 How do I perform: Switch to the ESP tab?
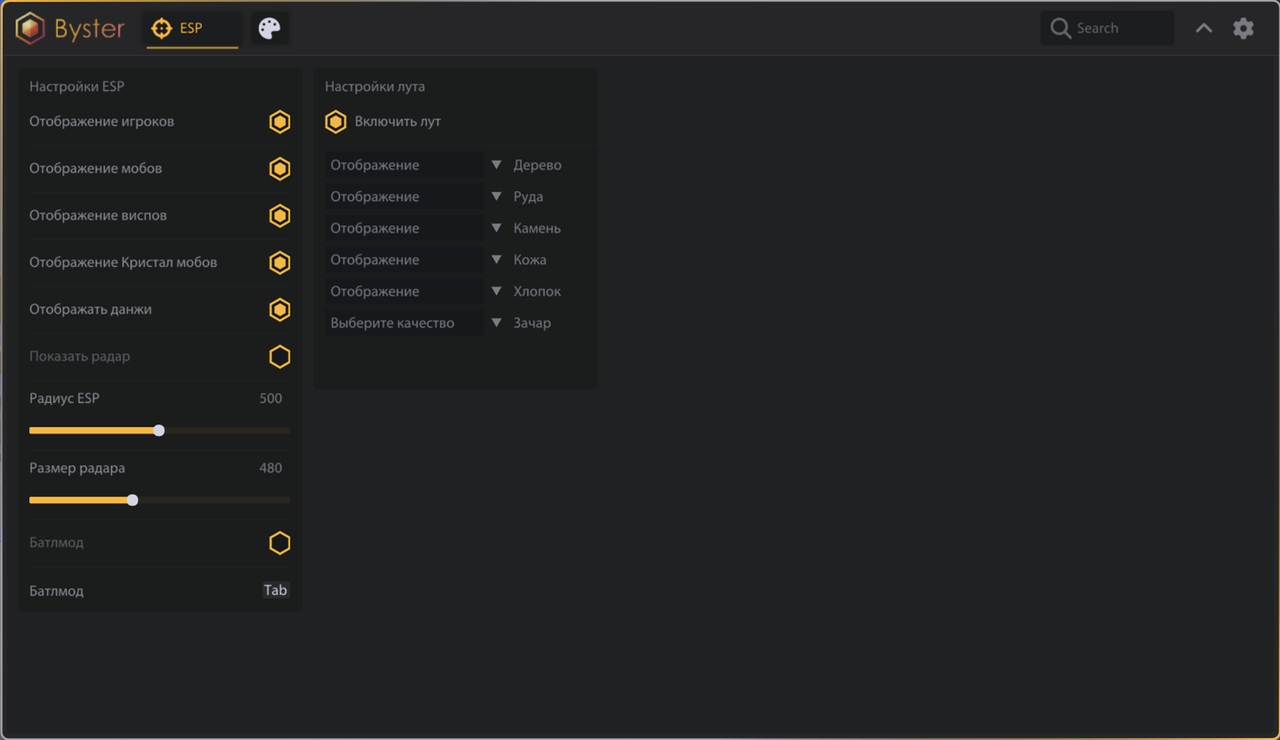(x=192, y=28)
